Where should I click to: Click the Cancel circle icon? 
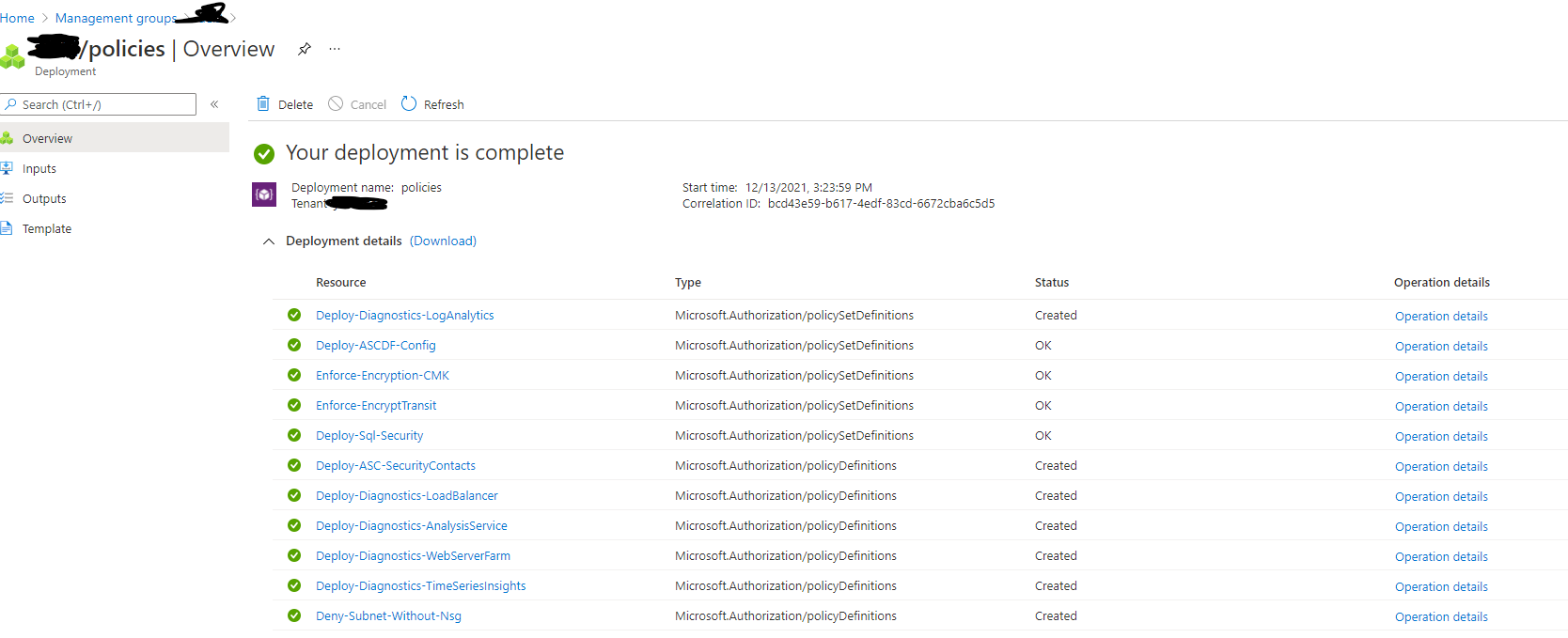(x=336, y=103)
